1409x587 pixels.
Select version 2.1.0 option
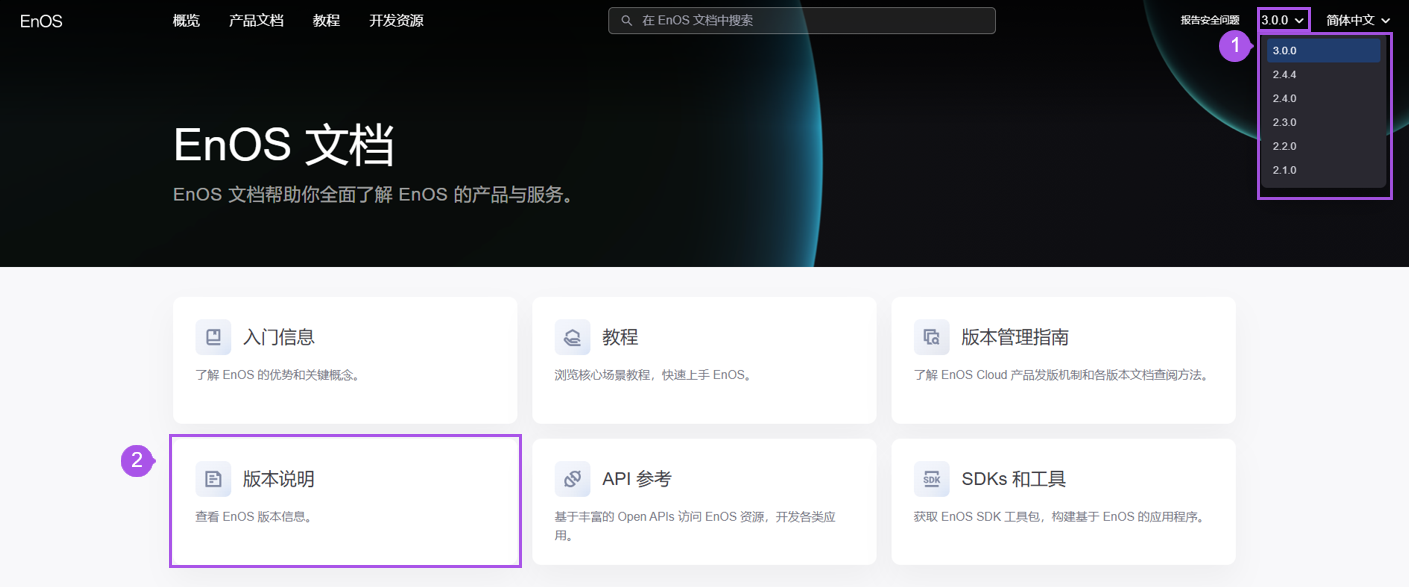click(1285, 170)
